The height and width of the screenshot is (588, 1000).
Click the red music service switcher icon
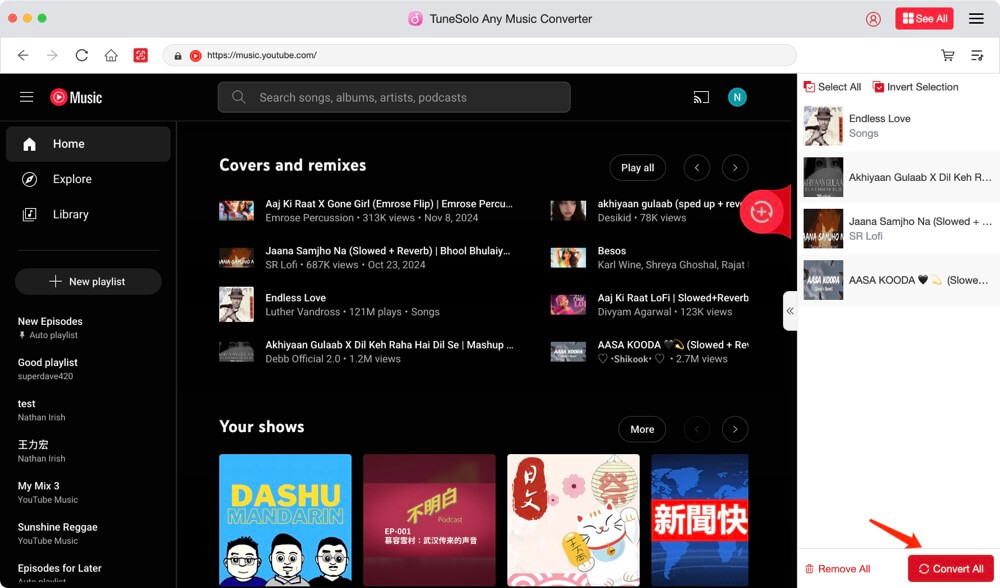tap(141, 55)
